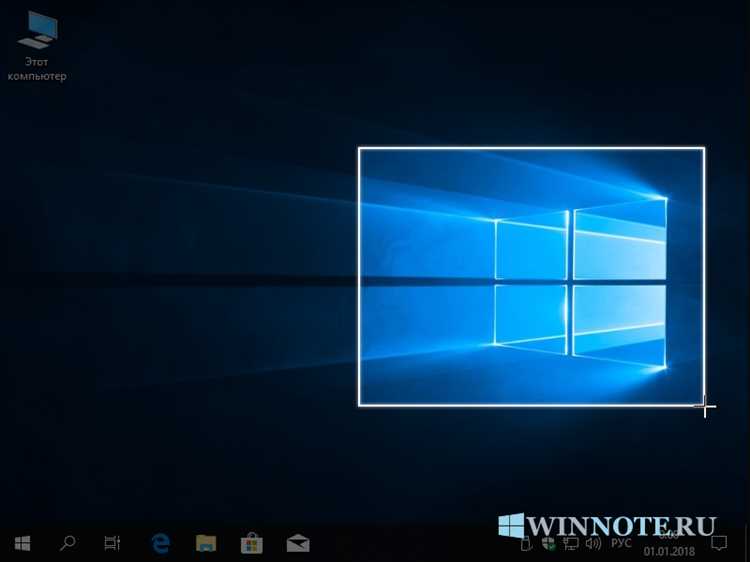Open File Explorer from the taskbar
Viewport: 750px width, 562px height.
tap(206, 543)
